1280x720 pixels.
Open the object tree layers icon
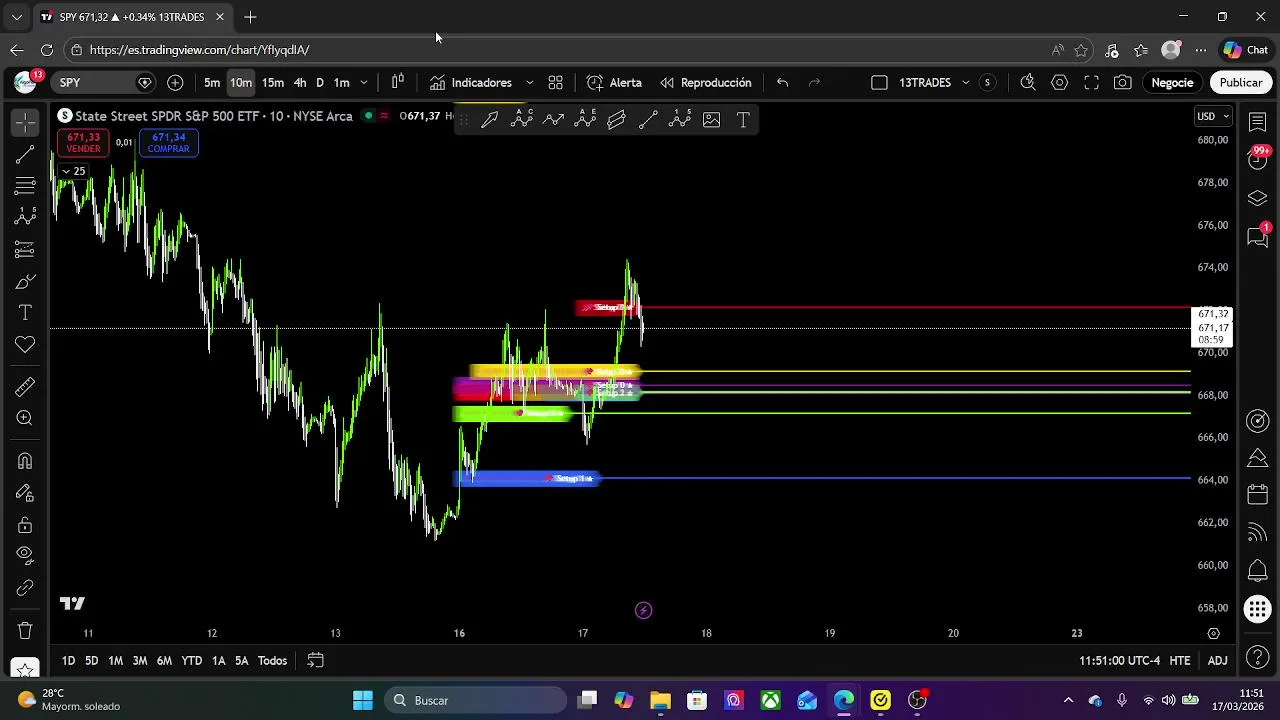pos(1258,198)
